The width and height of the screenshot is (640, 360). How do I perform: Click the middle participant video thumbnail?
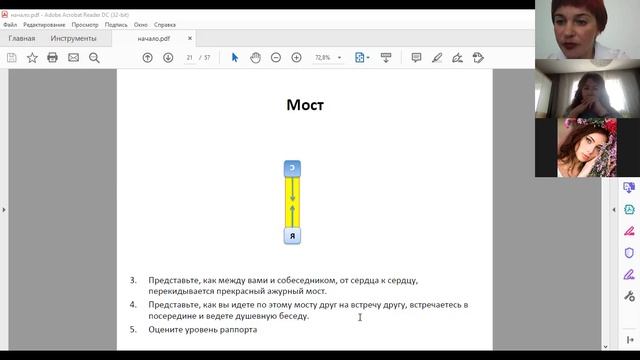pyautogui.click(x=587, y=89)
